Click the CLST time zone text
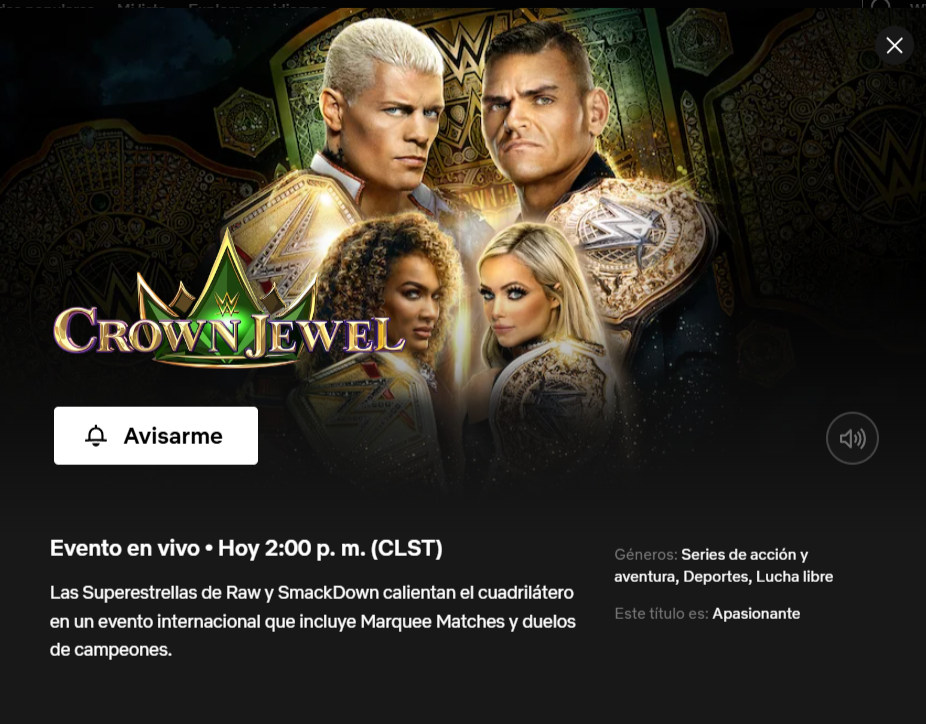926x724 pixels. tap(406, 548)
